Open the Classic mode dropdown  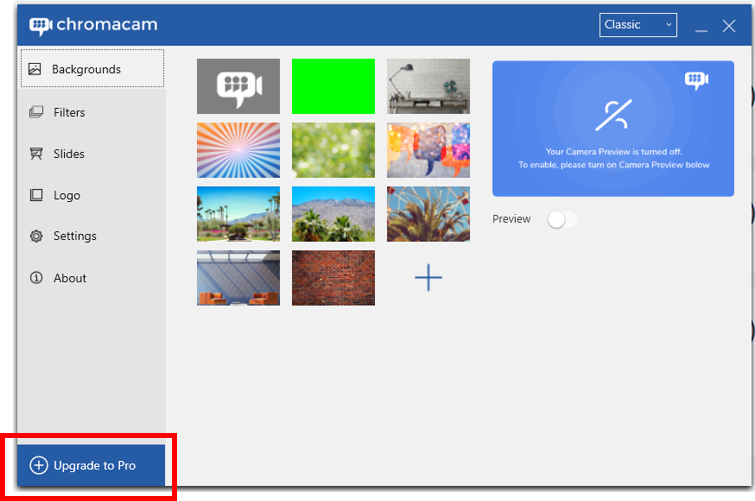638,25
